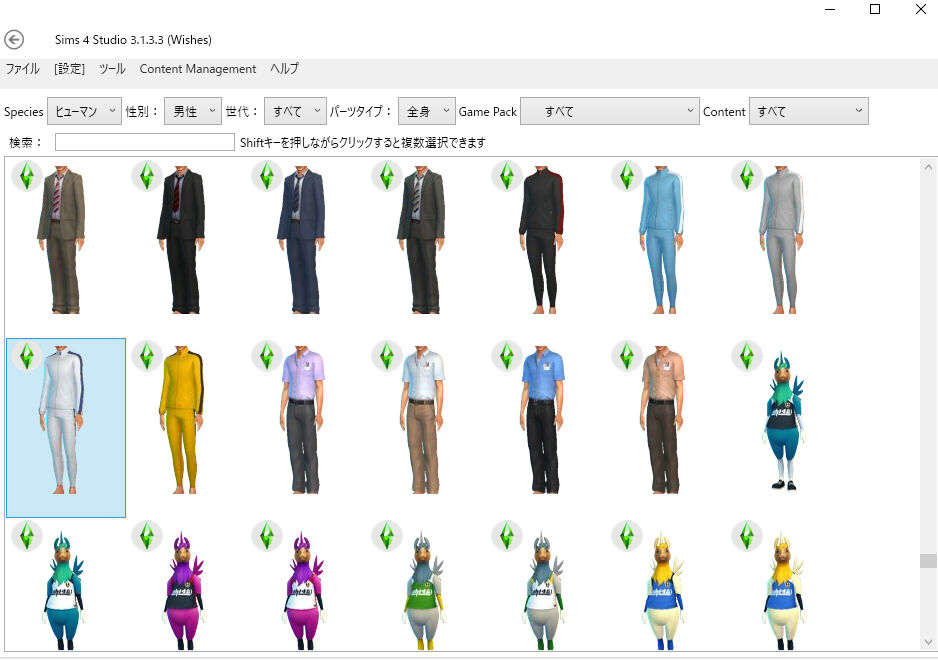
Task: Select the dark gray suit with striped tie
Action: [421, 239]
